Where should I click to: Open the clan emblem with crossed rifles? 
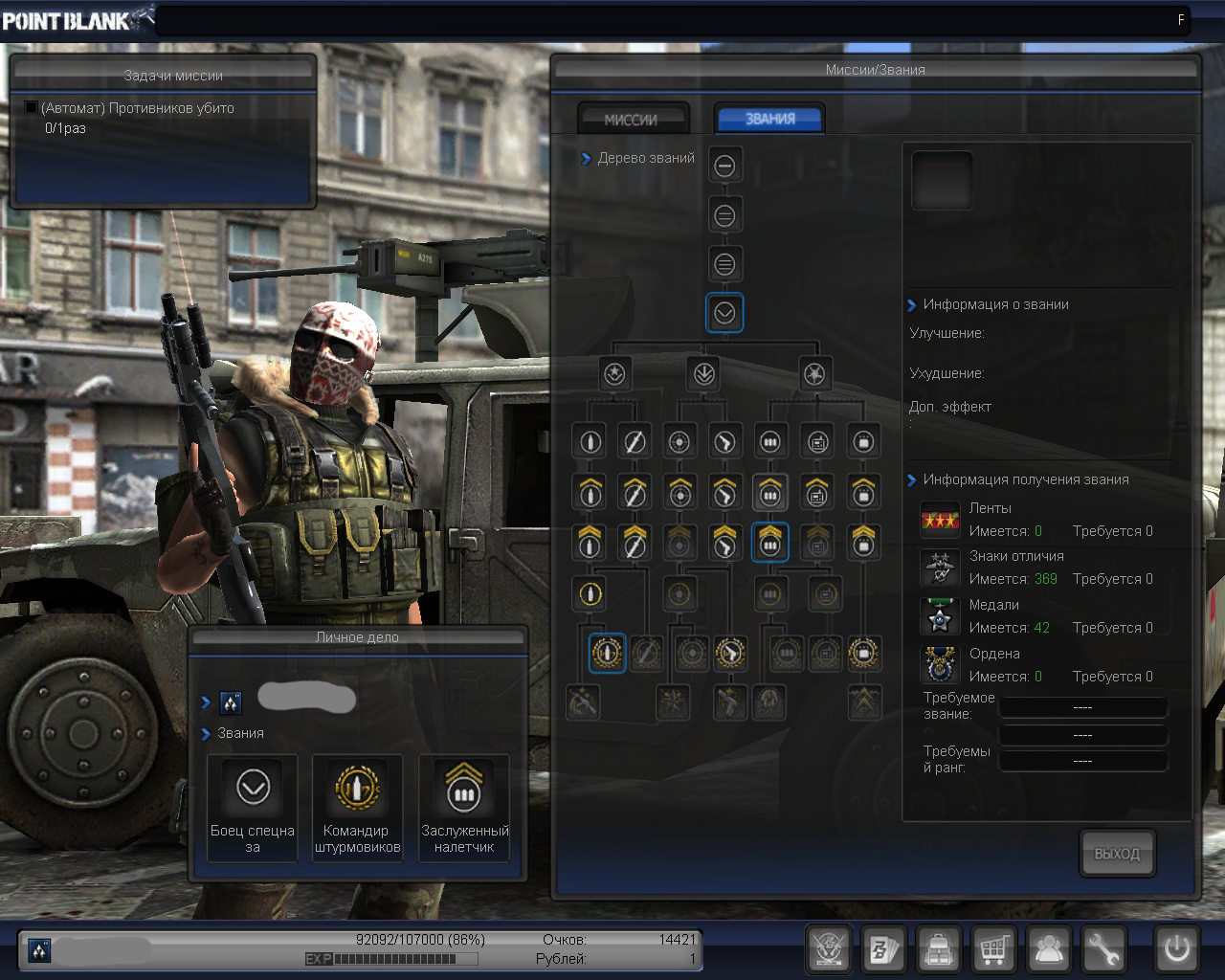click(x=828, y=949)
